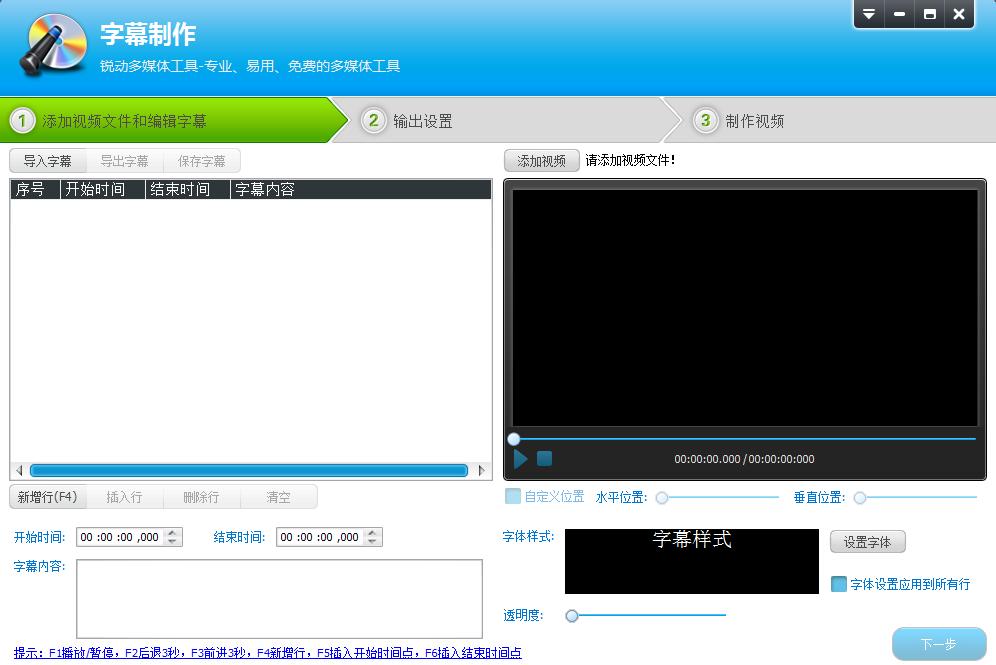Viewport: 996px width, 665px height.
Task: Minimize the subtitle maker window
Action: click(900, 14)
